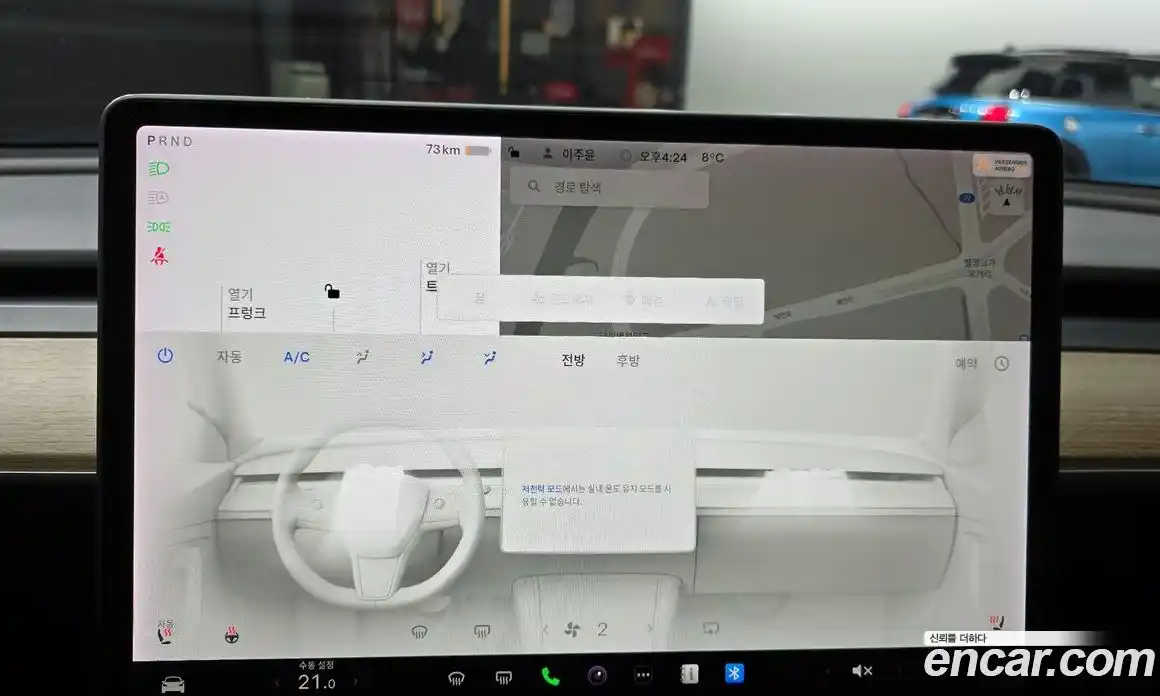The height and width of the screenshot is (696, 1160).
Task: Open vehicle controls car icon
Action: [173, 683]
